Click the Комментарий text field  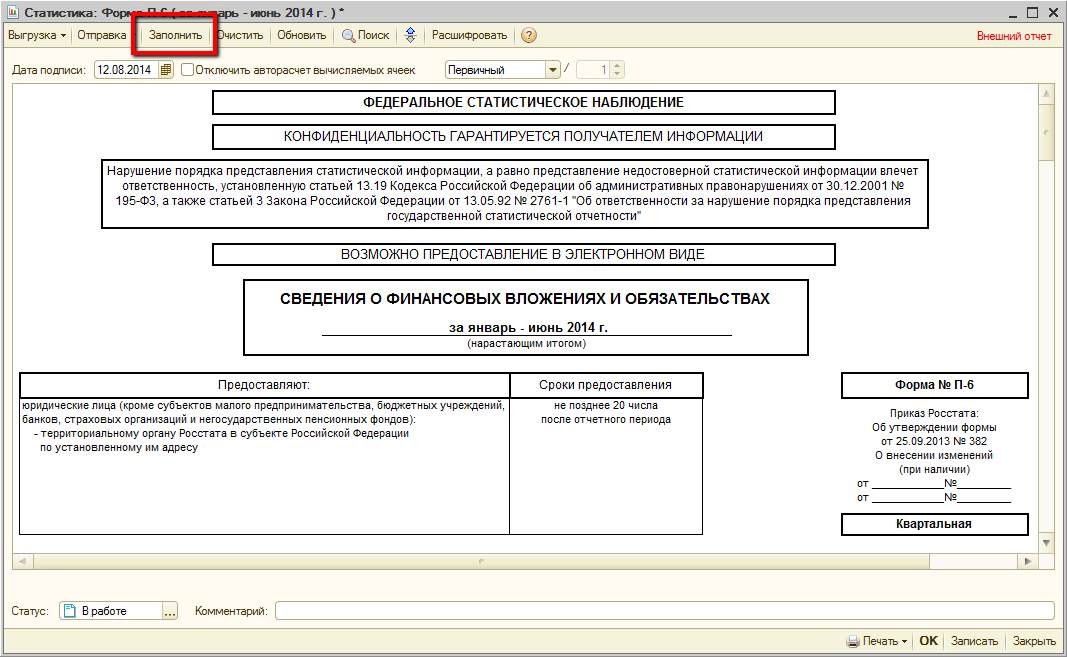pos(665,611)
